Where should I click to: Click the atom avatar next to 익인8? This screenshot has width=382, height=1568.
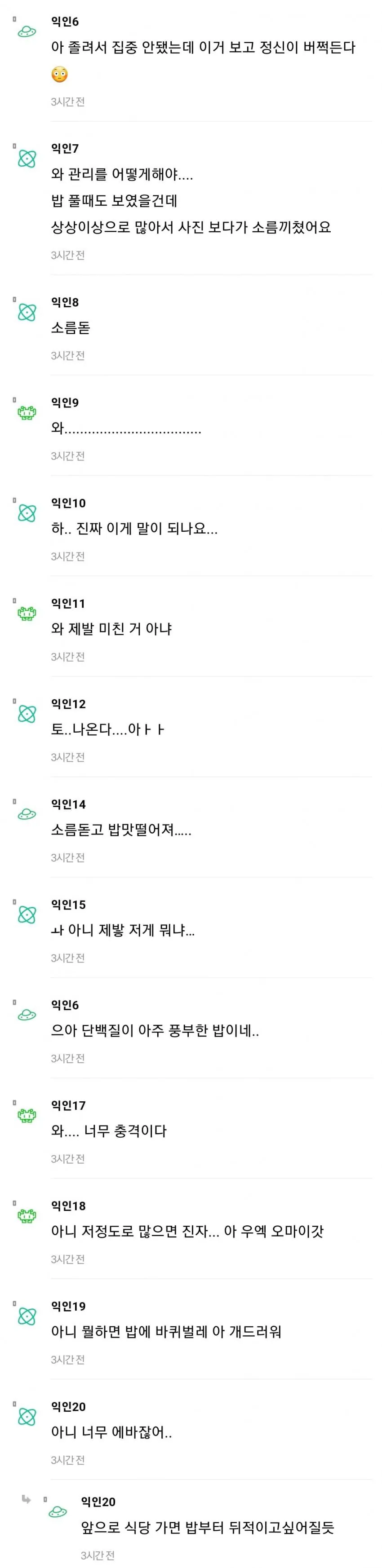(x=27, y=313)
